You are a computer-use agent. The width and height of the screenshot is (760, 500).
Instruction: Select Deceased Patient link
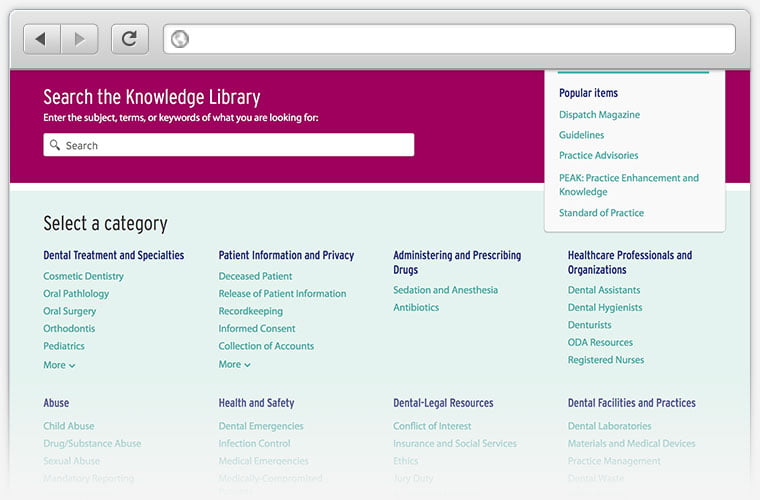(x=255, y=276)
